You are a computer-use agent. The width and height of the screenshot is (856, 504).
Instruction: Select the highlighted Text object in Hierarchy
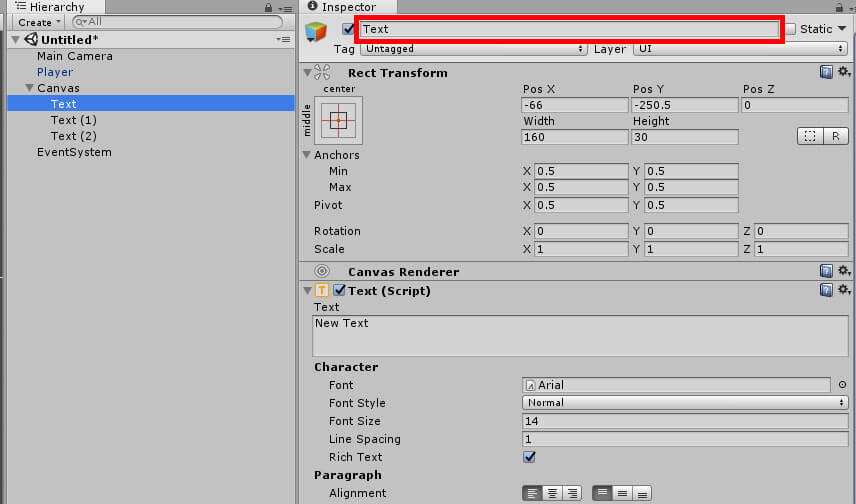(x=151, y=103)
